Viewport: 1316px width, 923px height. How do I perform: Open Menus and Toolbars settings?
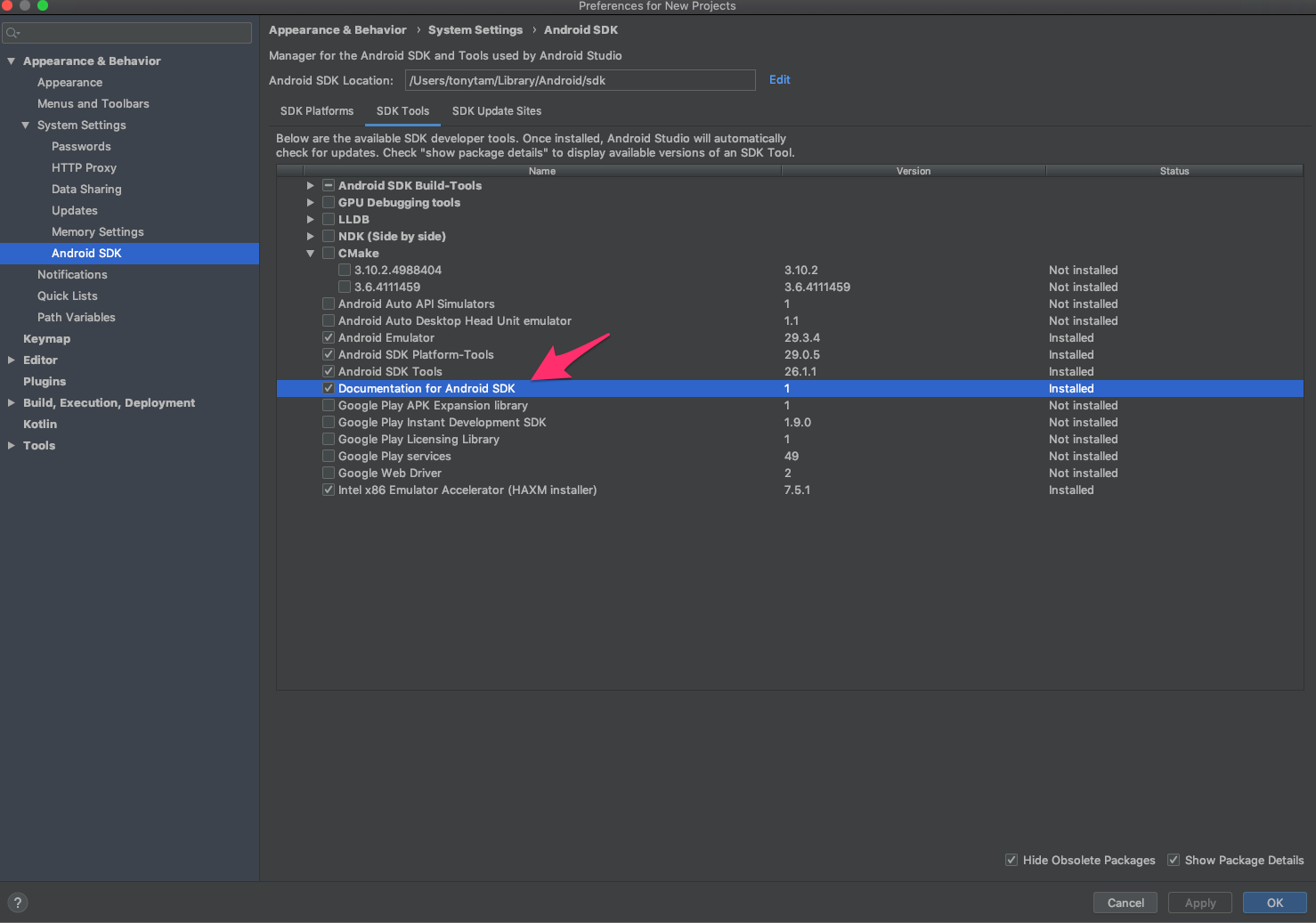[x=93, y=103]
